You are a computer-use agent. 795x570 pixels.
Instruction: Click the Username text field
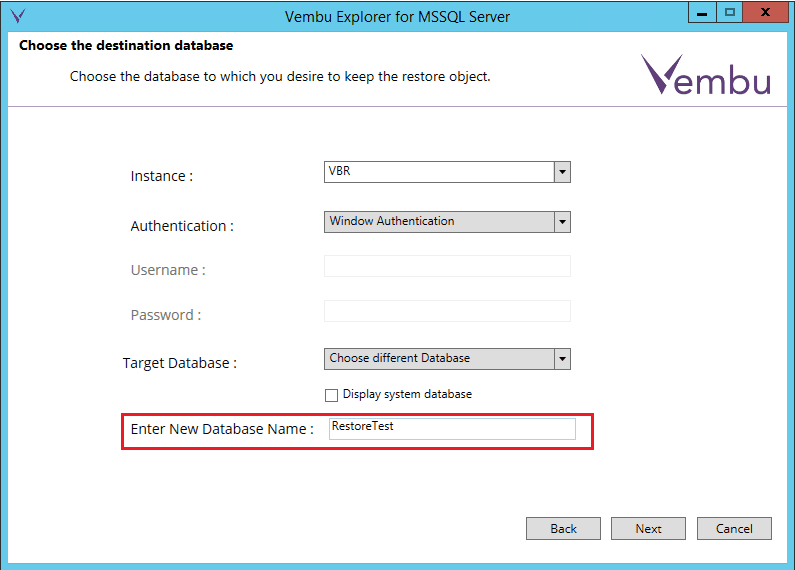coord(447,266)
